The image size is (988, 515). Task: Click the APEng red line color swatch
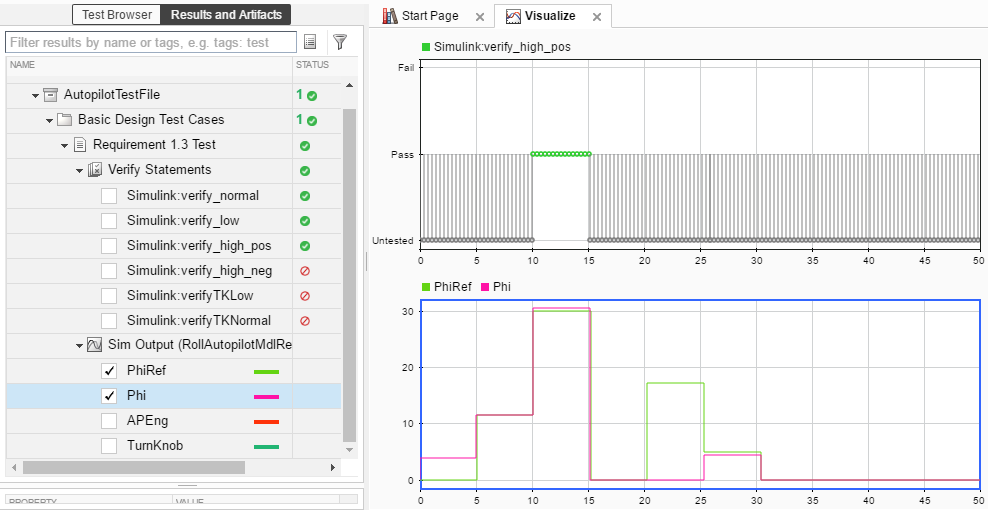click(267, 422)
